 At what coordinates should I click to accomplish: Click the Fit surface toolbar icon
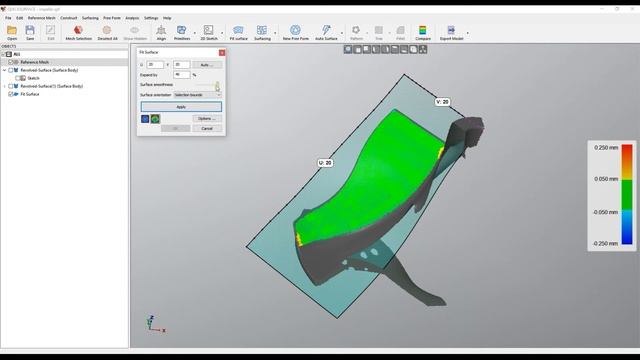pyautogui.click(x=238, y=30)
